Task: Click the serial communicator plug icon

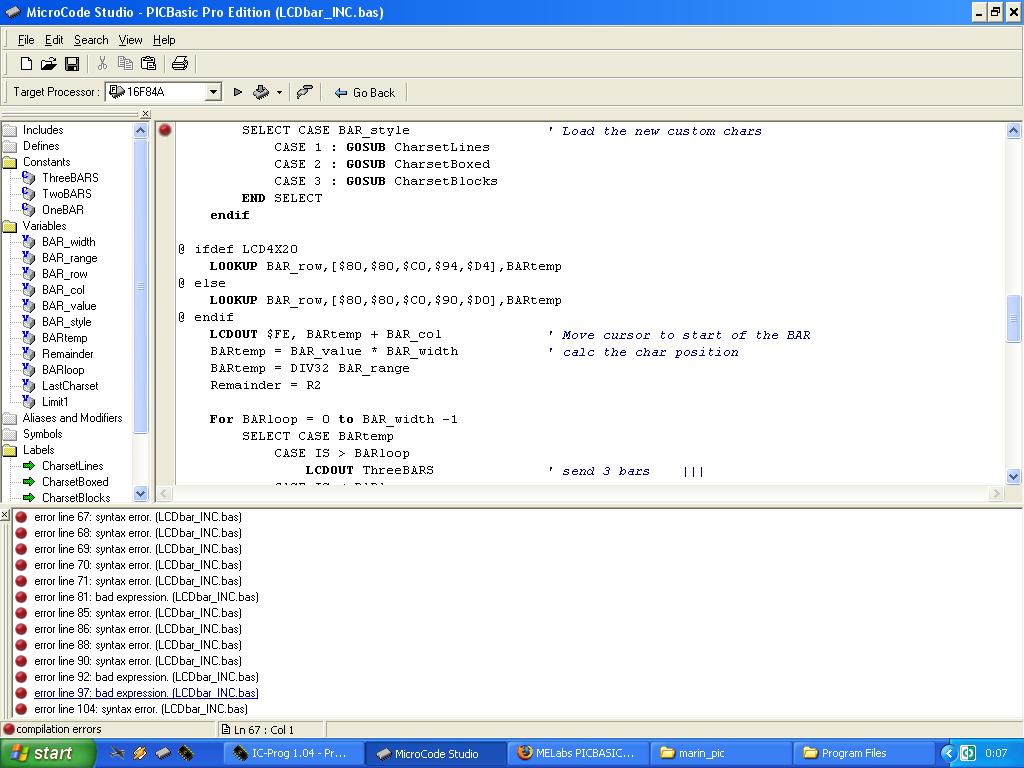Action: pyautogui.click(x=305, y=92)
